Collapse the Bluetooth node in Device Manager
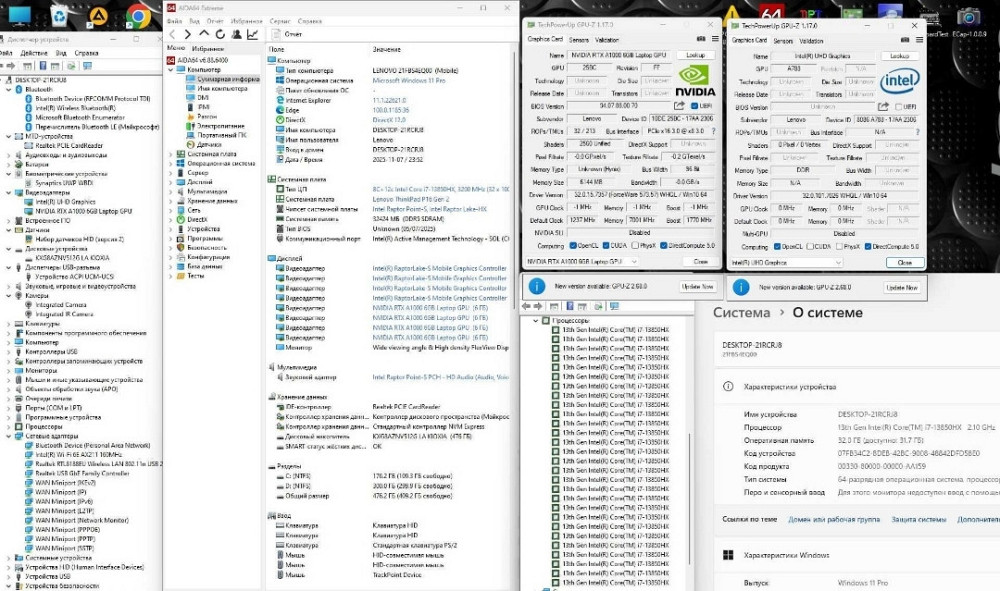 9,89
